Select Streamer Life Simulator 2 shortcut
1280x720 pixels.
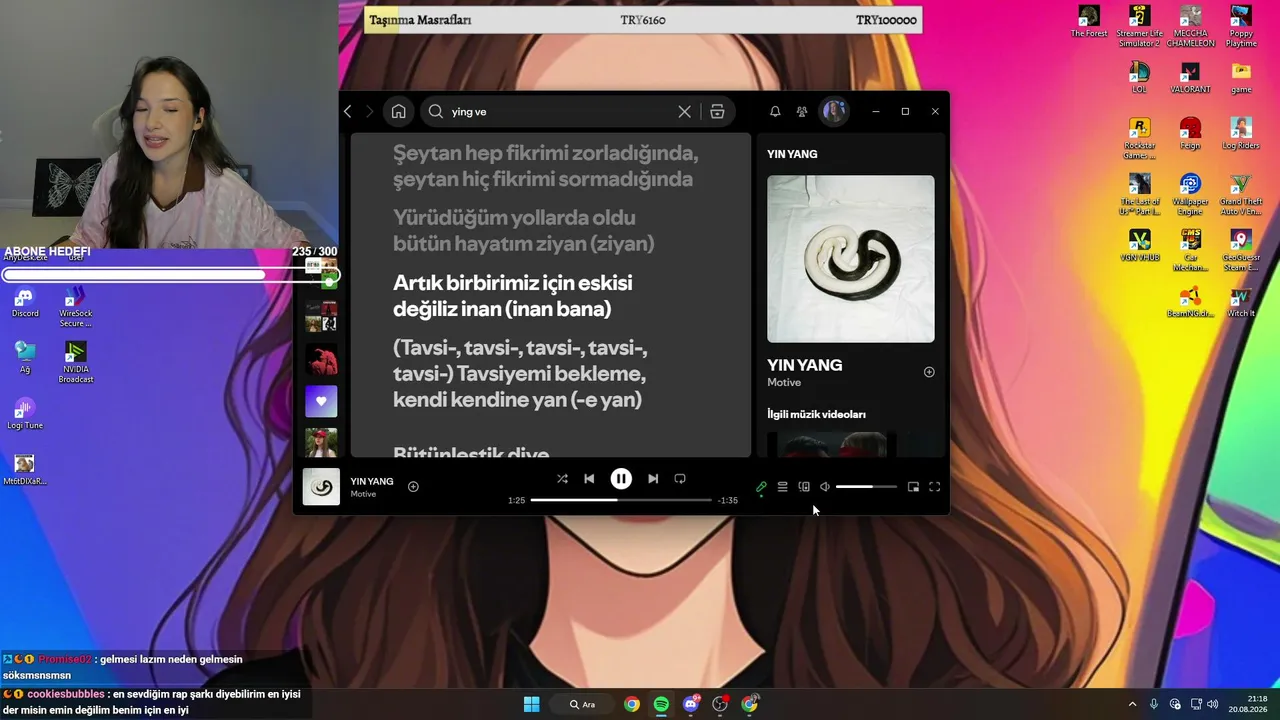(x=1139, y=27)
